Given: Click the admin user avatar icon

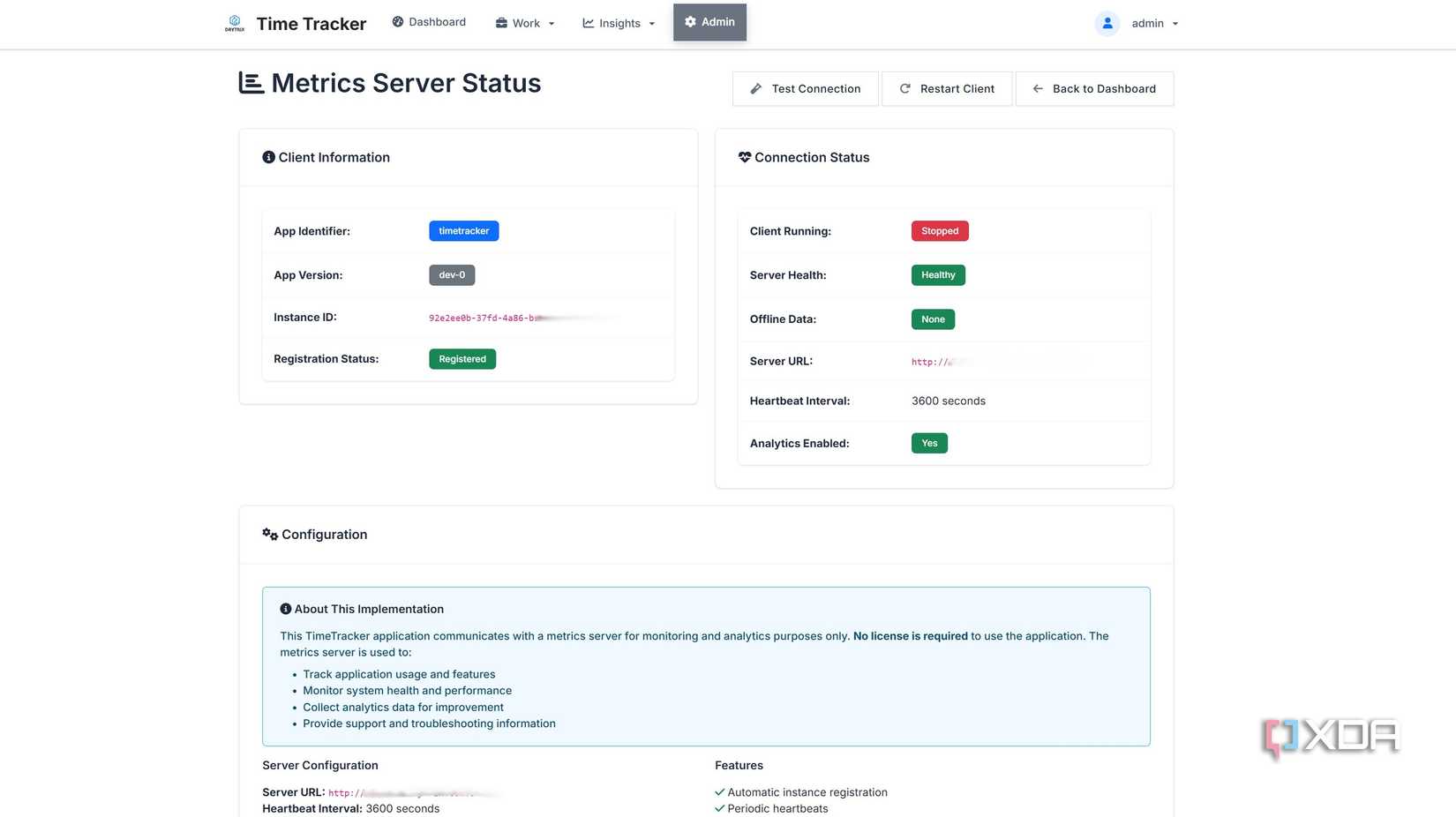Looking at the screenshot, I should click(x=1107, y=23).
